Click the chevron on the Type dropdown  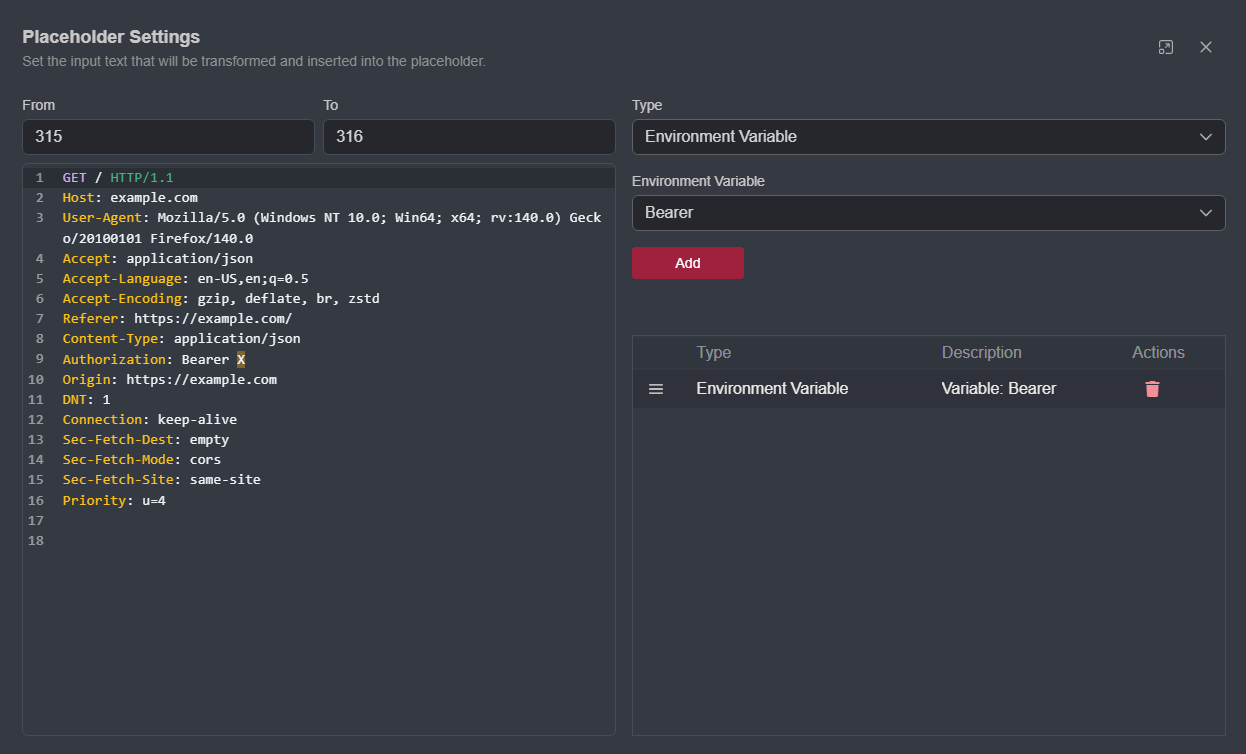coord(1206,136)
